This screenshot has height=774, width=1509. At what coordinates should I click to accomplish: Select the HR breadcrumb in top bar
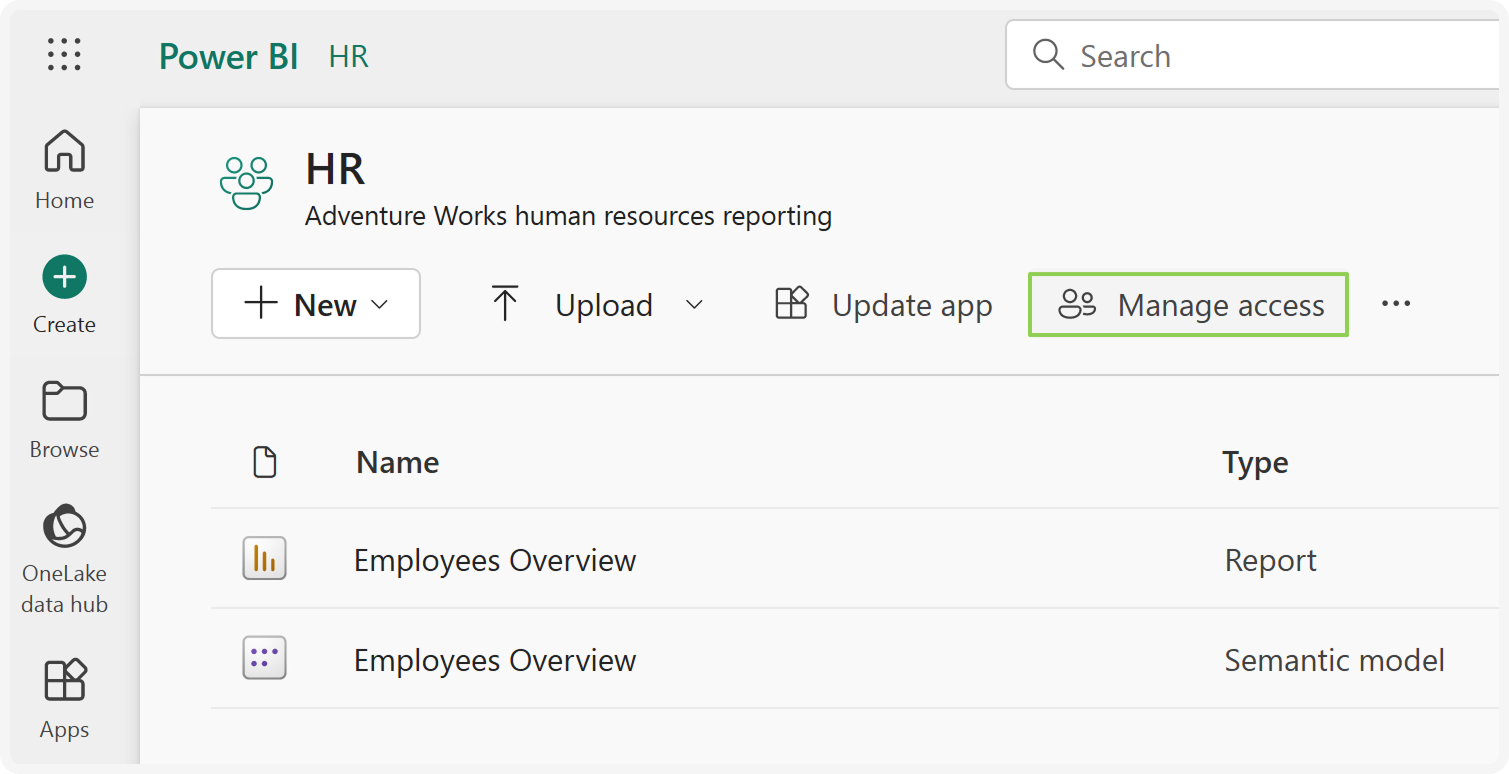pos(348,56)
